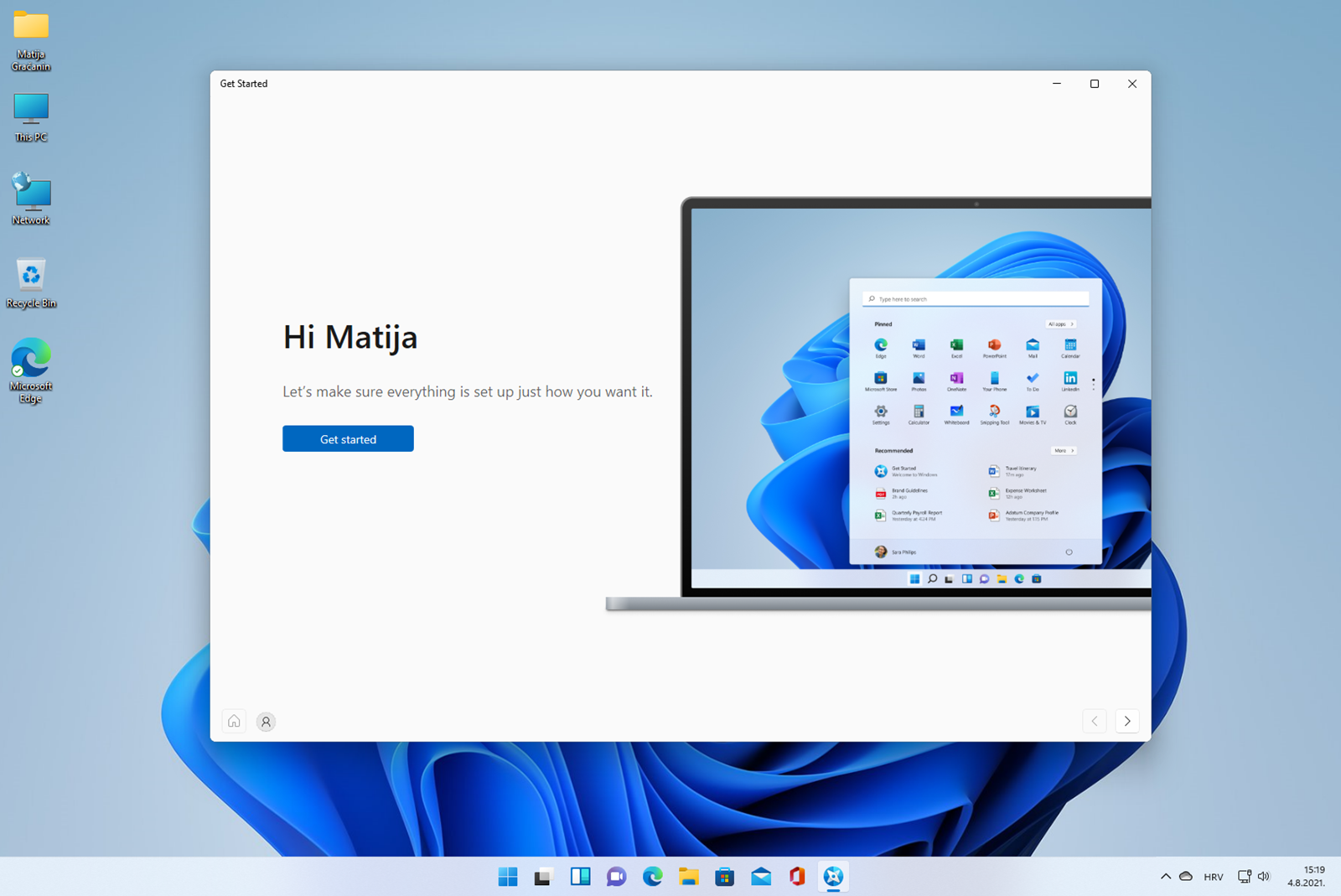Click the Hi Matija heading
Screen dimensions: 1341x896
[x=350, y=337]
